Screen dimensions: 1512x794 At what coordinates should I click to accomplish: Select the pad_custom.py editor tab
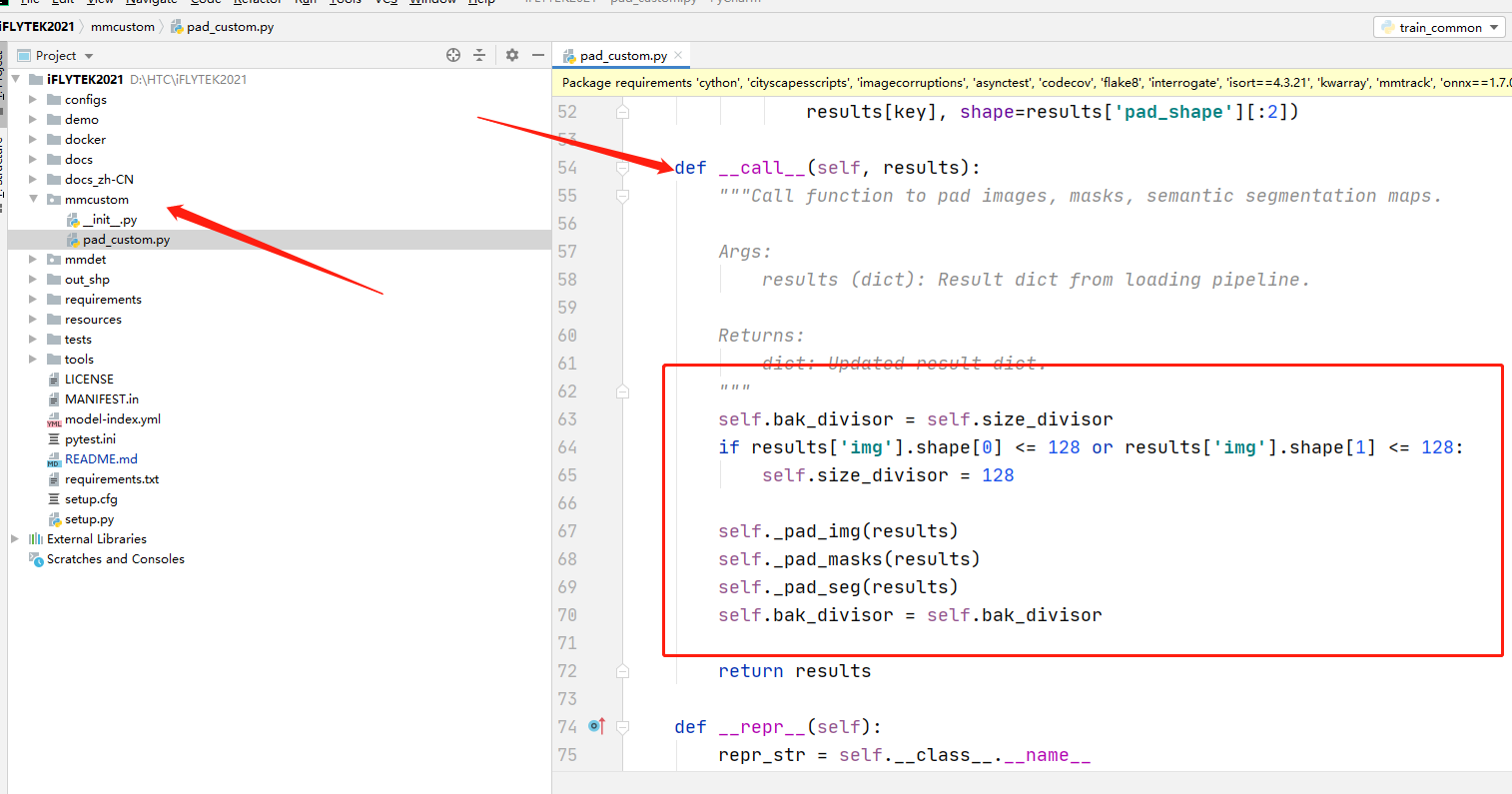(623, 55)
